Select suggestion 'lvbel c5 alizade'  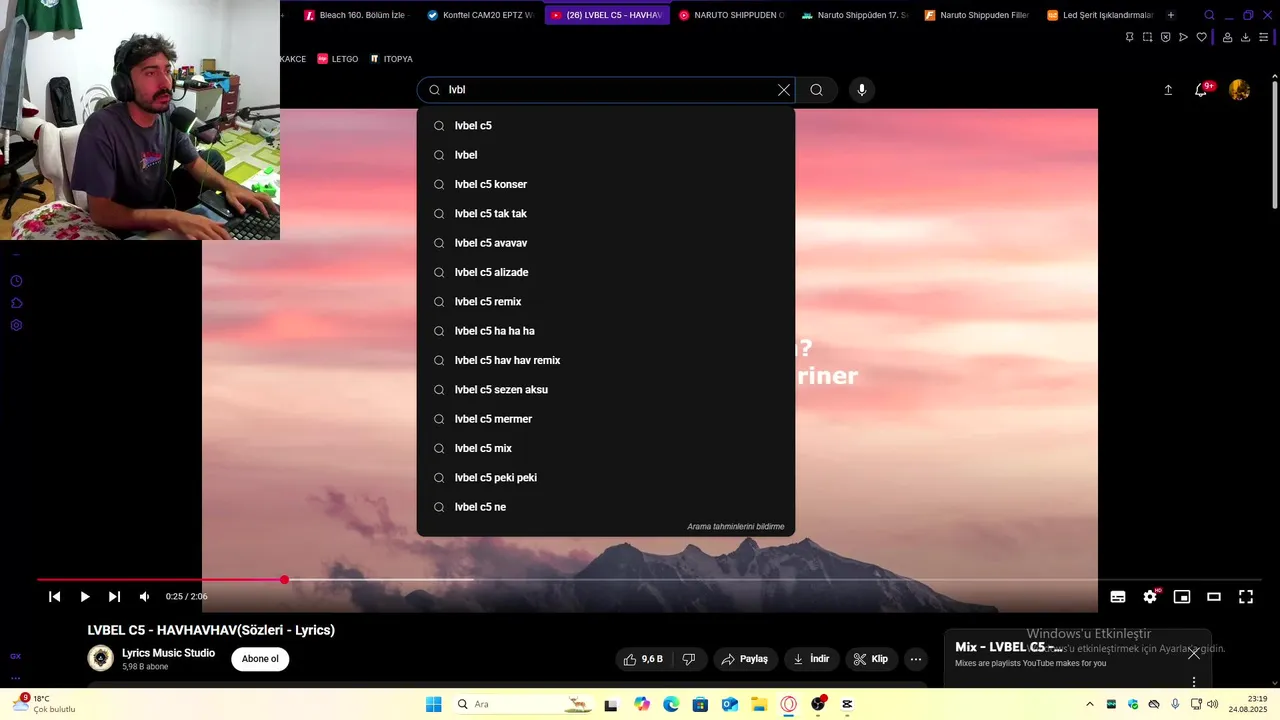(x=606, y=272)
